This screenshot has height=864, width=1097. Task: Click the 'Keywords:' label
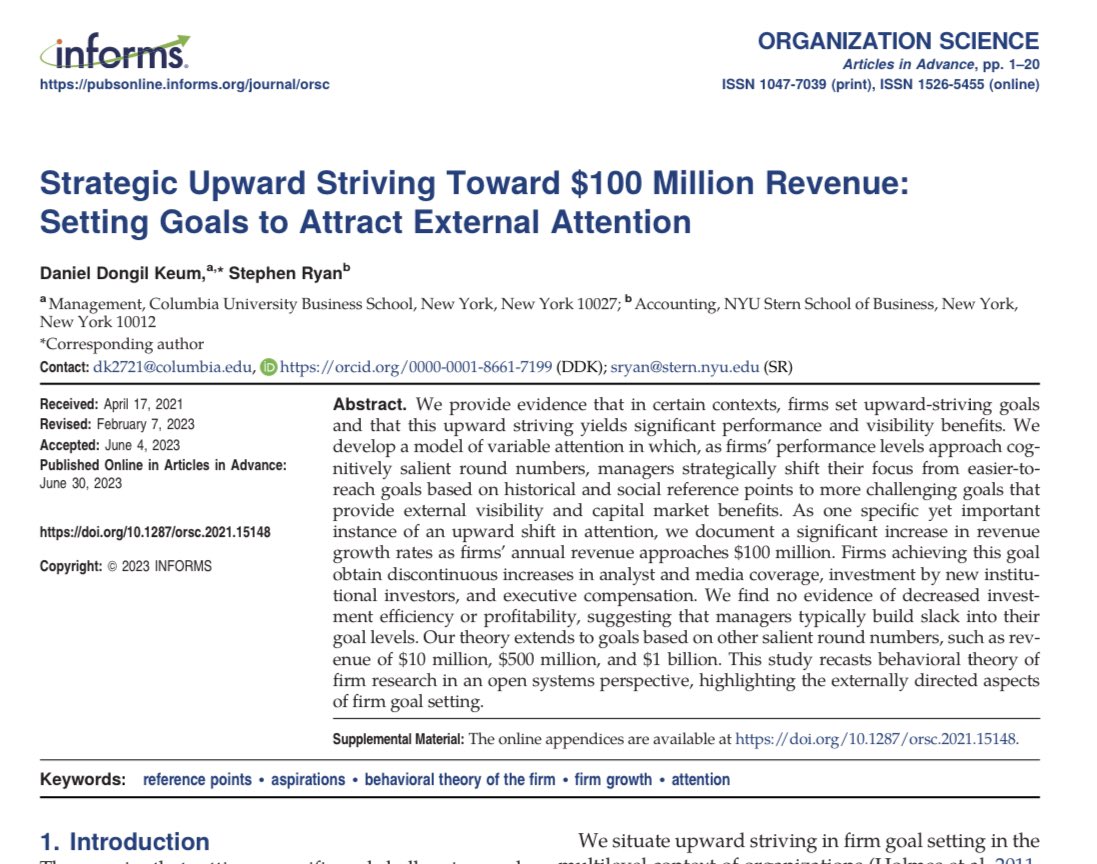83,779
